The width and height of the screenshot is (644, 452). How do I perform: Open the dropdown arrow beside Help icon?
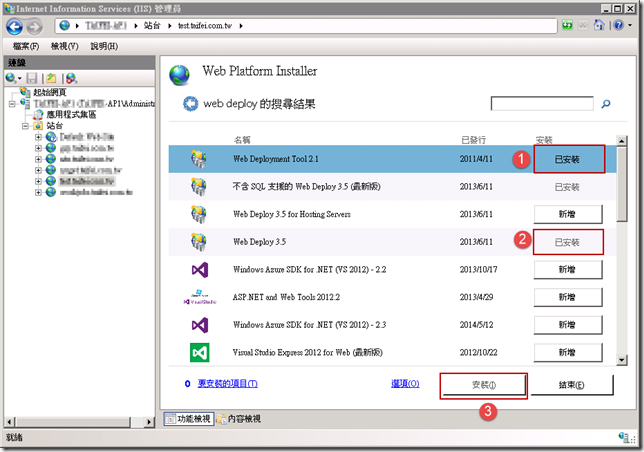(x=630, y=26)
